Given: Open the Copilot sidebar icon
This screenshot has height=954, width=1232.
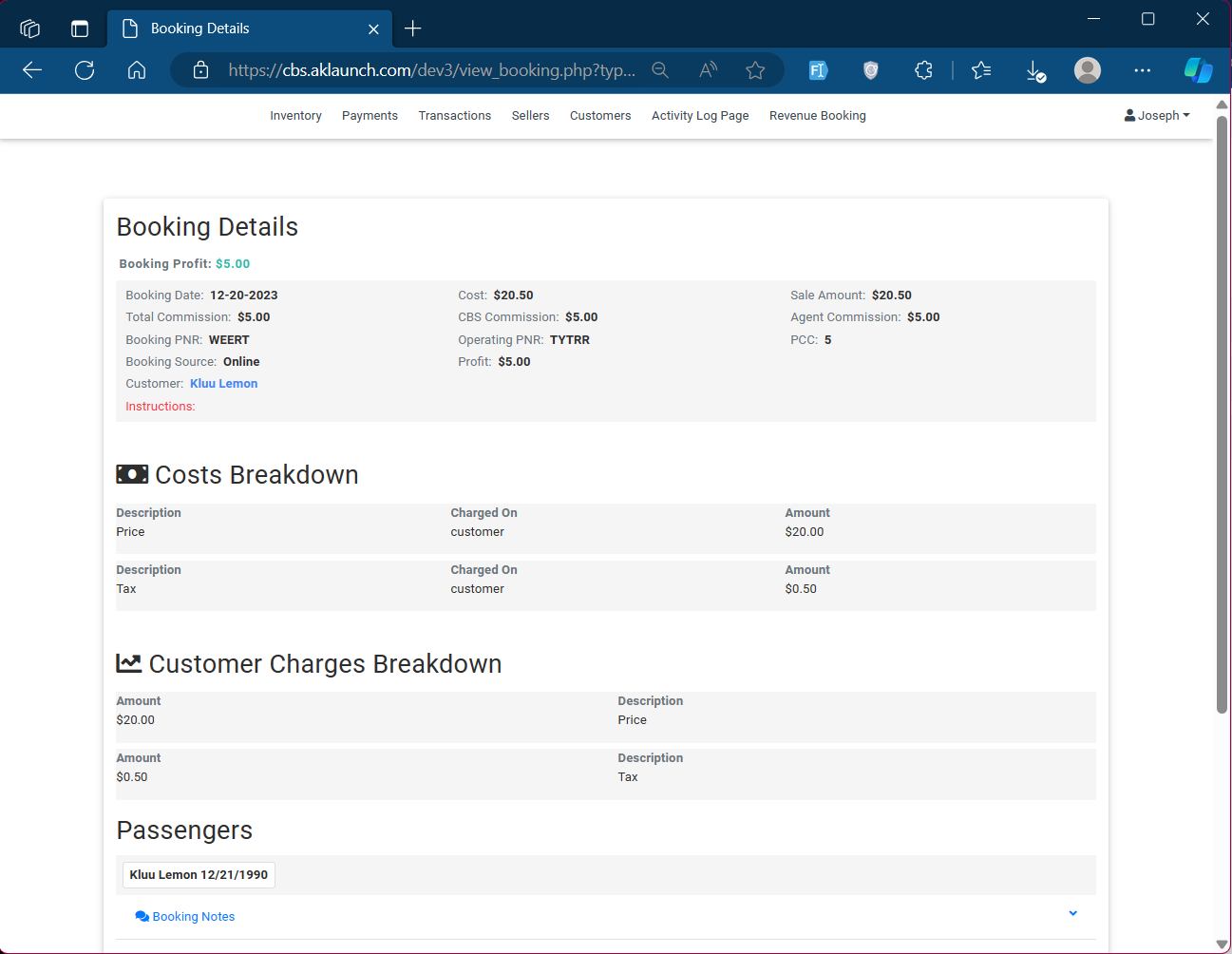Looking at the screenshot, I should (x=1198, y=70).
